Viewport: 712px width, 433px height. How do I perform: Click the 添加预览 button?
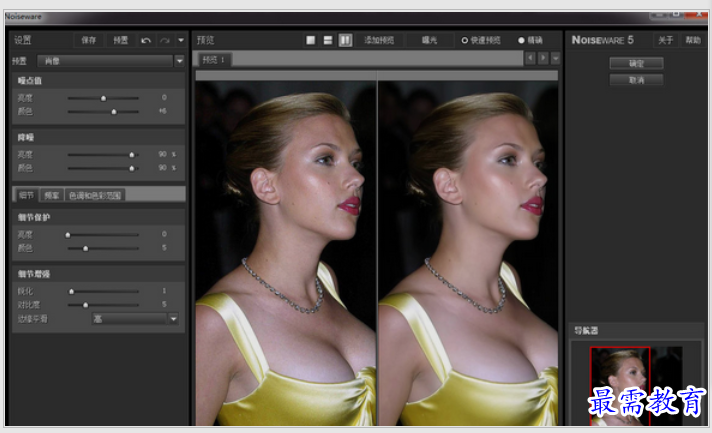point(379,40)
